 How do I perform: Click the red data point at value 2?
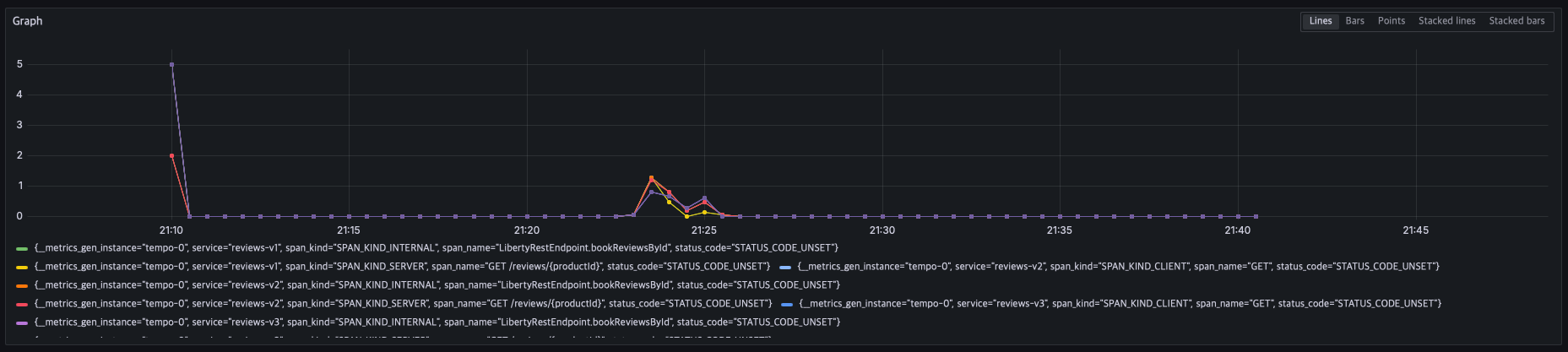172,156
